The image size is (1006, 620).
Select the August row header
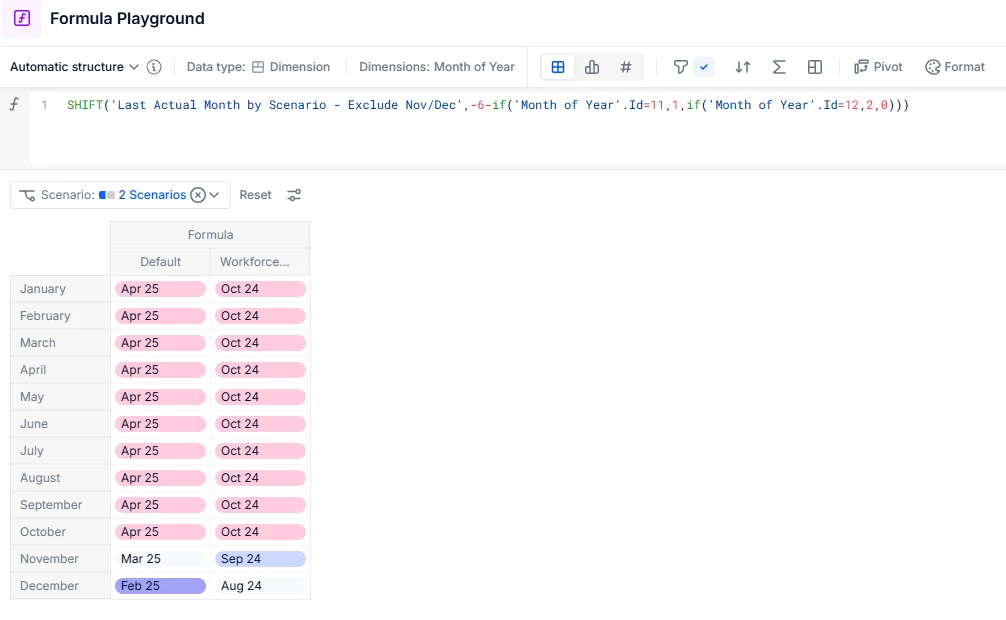click(60, 478)
